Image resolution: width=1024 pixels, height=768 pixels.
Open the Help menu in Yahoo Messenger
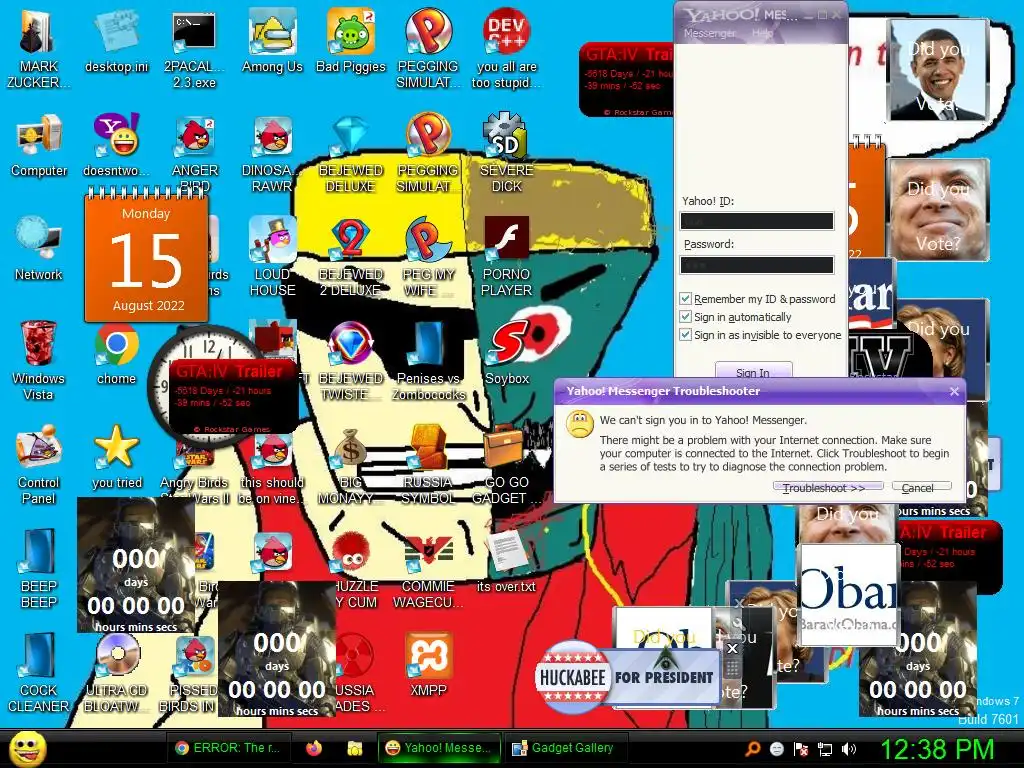pyautogui.click(x=762, y=33)
